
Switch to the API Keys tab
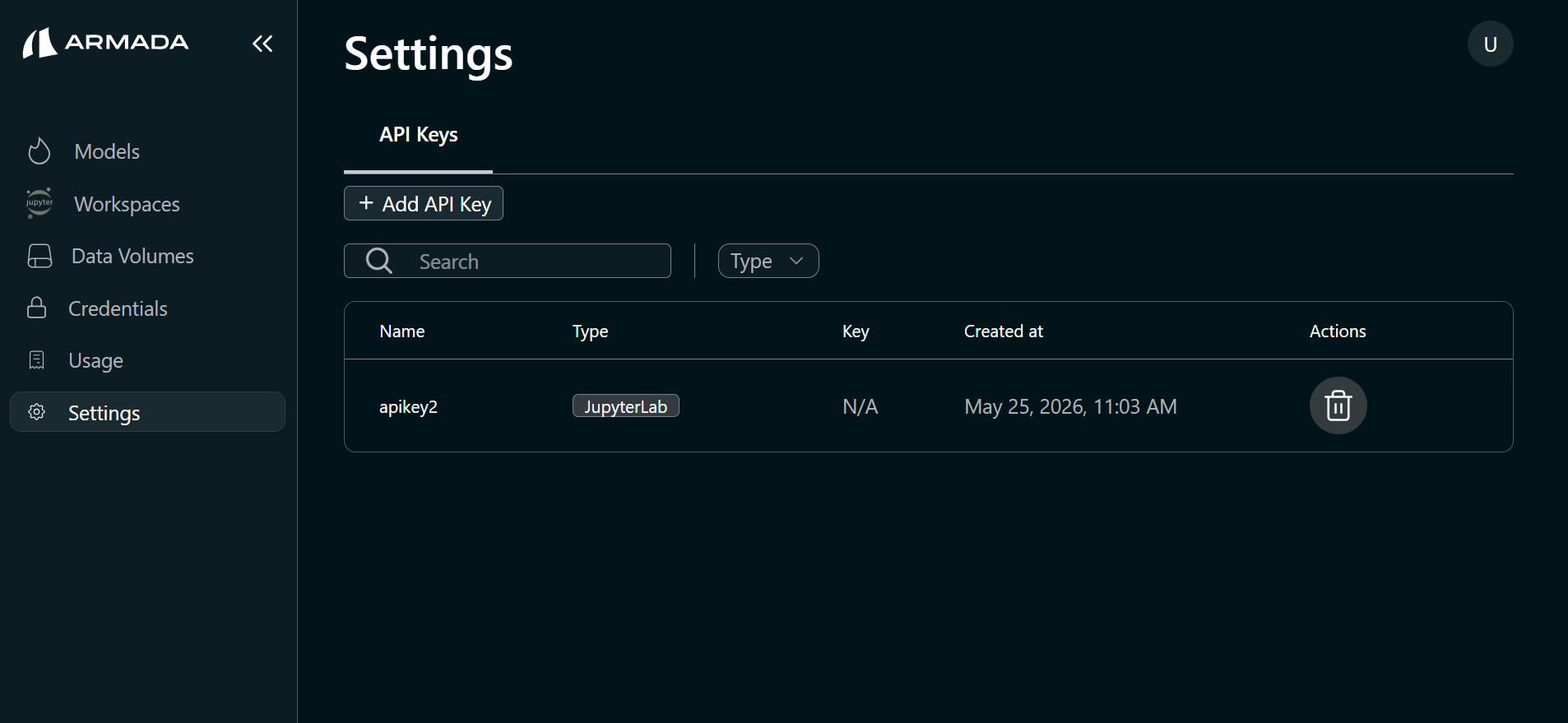[x=418, y=135]
